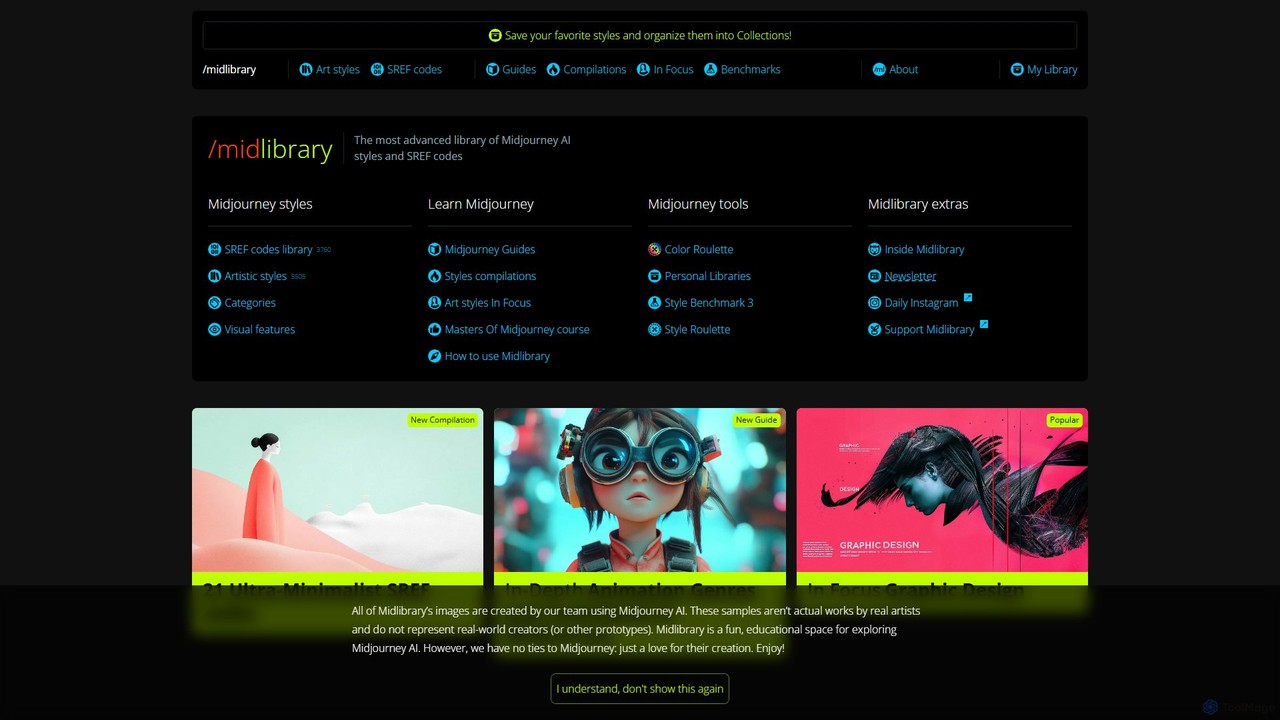Open Masters Of Midjourney course link
The width and height of the screenshot is (1280, 720).
click(517, 329)
